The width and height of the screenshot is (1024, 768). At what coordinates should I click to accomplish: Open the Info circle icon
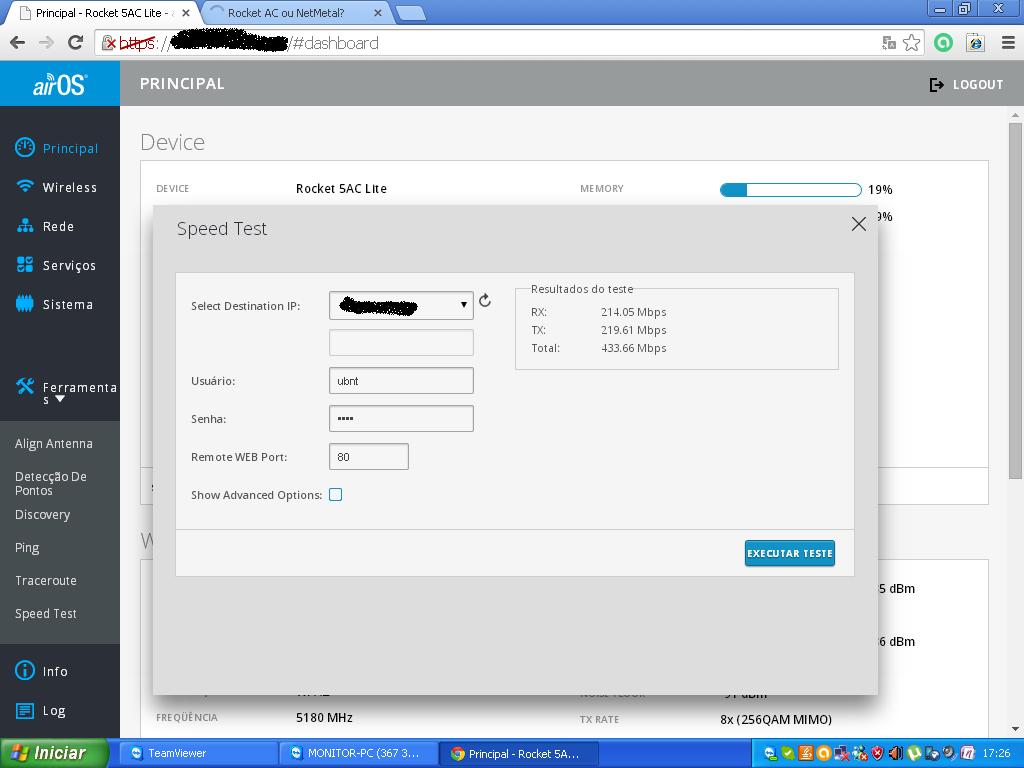coord(25,670)
